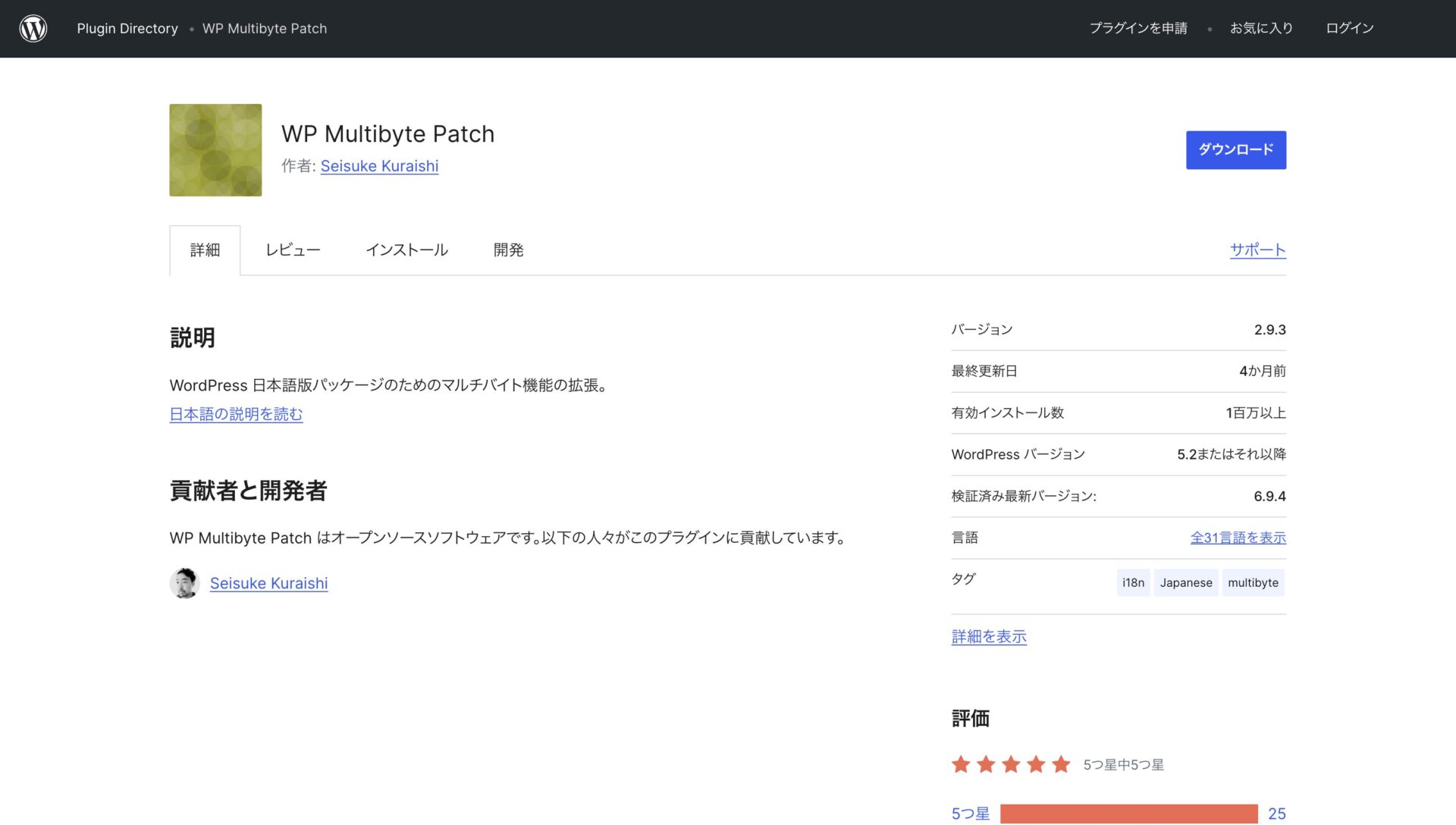Switch to the 開発 tab
Viewport: 1456px width, 825px height.
[x=508, y=250]
